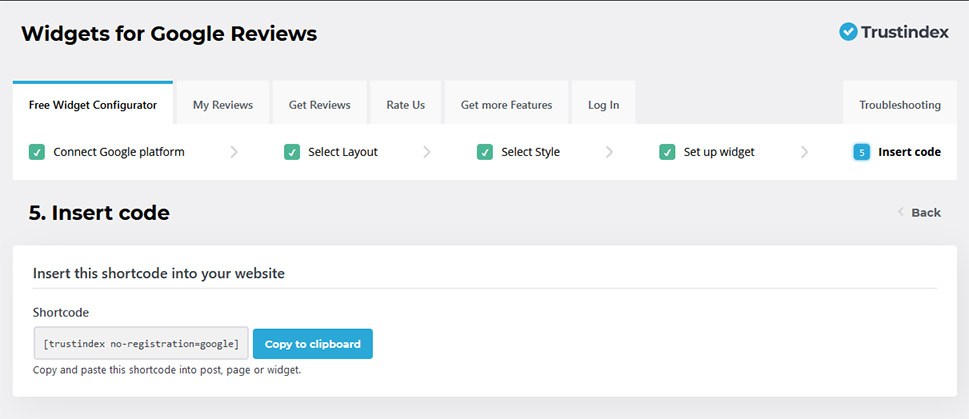The width and height of the screenshot is (969, 419).
Task: Click chevron arrow after Select Layout step
Action: pos(427,152)
